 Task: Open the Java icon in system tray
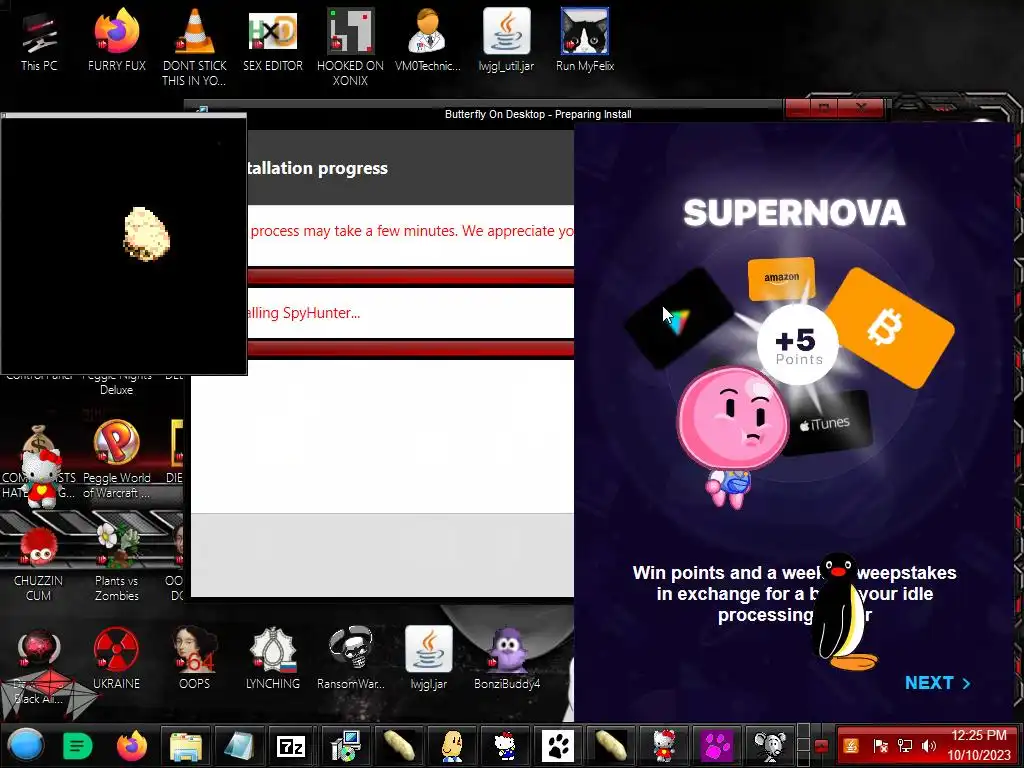coord(851,745)
